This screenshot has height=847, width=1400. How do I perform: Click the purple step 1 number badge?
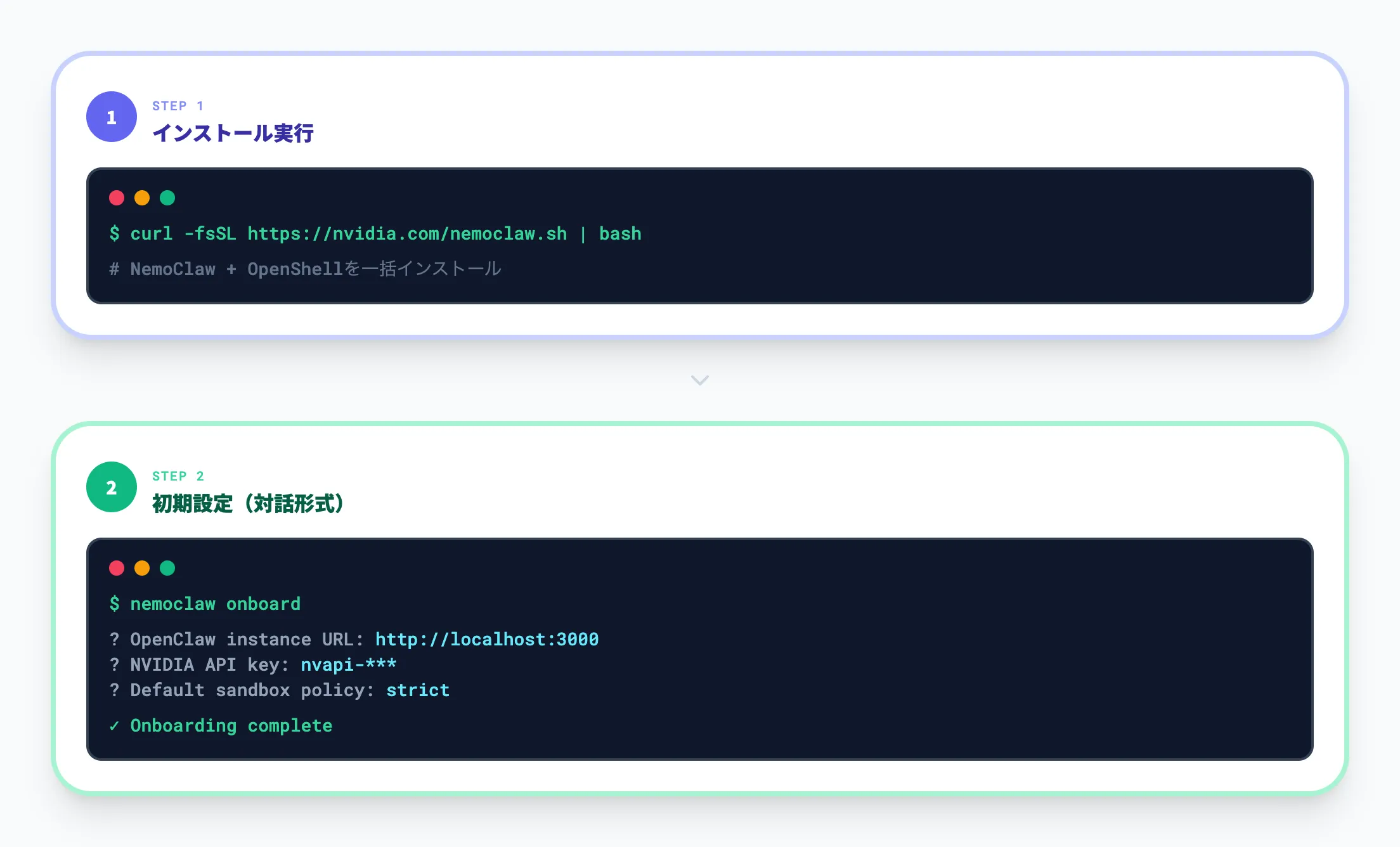(x=112, y=117)
